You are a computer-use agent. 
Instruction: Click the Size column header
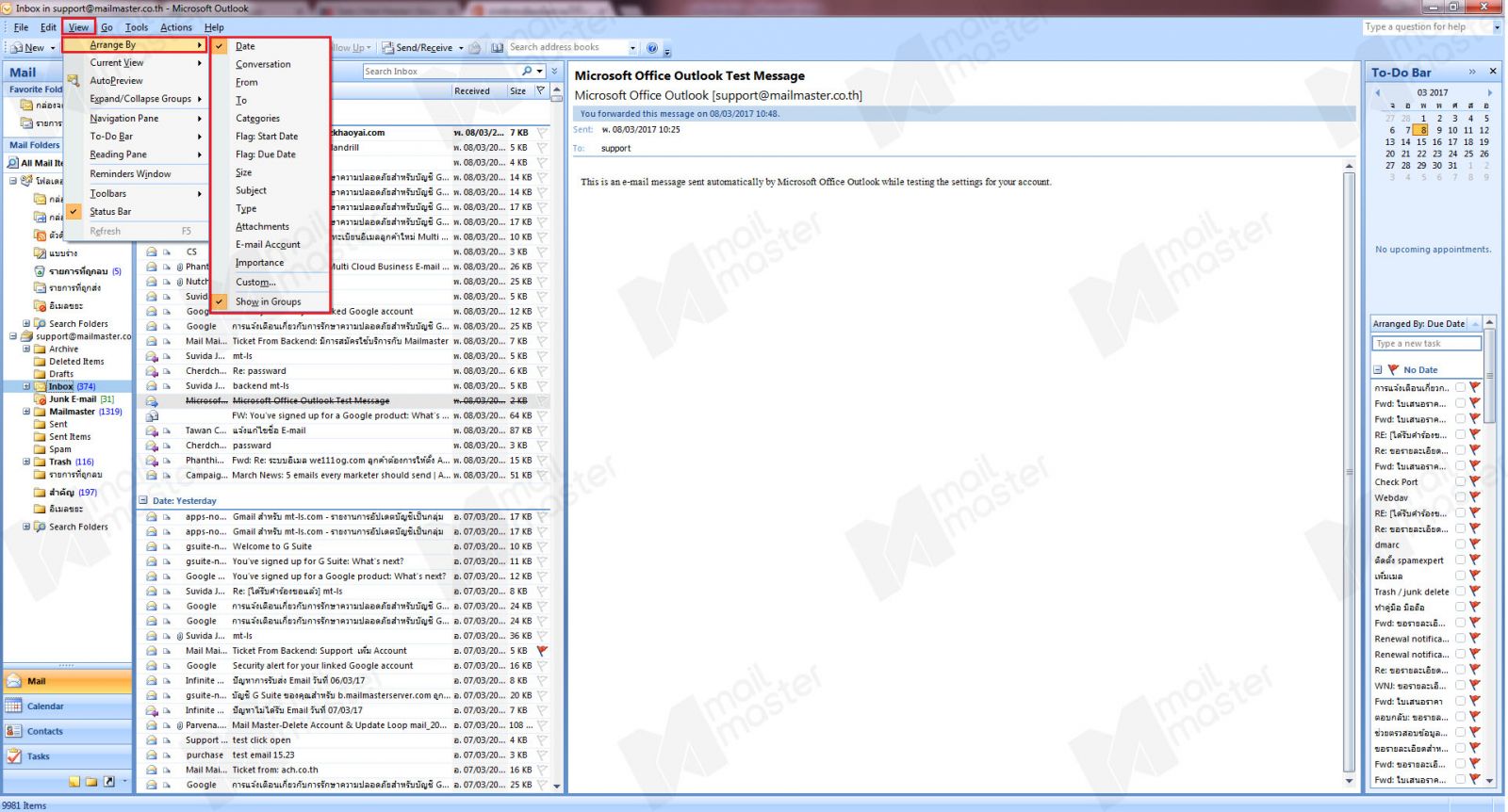tap(519, 91)
